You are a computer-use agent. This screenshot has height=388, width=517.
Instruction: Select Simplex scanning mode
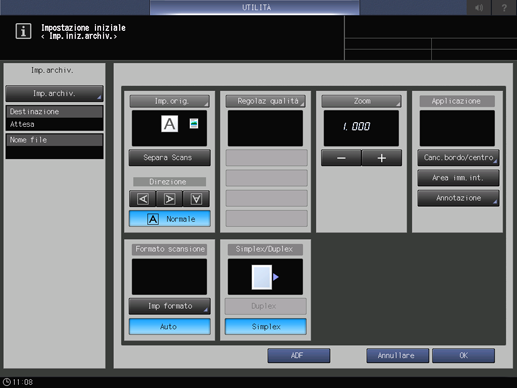tap(266, 327)
